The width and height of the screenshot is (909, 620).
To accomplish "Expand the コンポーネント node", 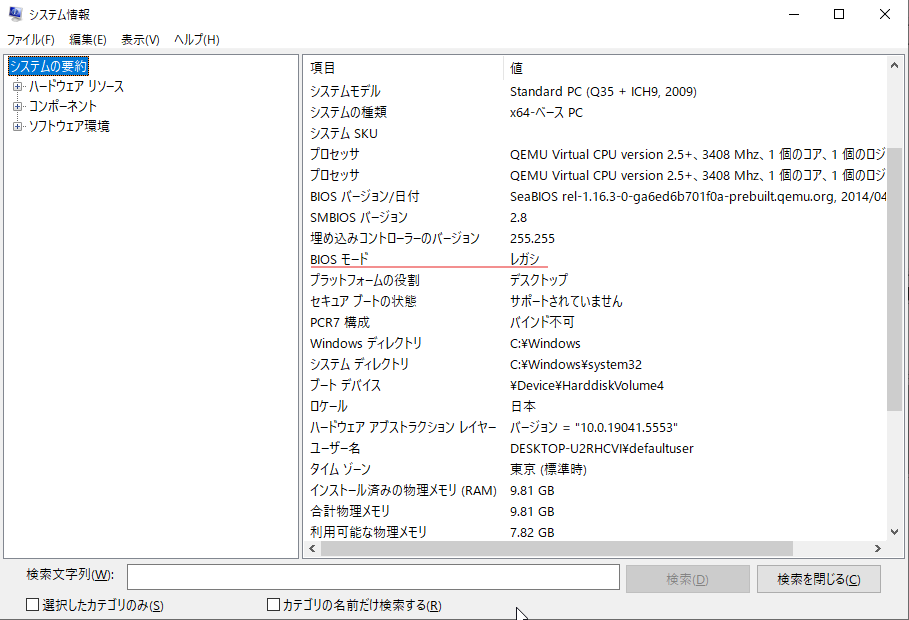I will tap(17, 106).
